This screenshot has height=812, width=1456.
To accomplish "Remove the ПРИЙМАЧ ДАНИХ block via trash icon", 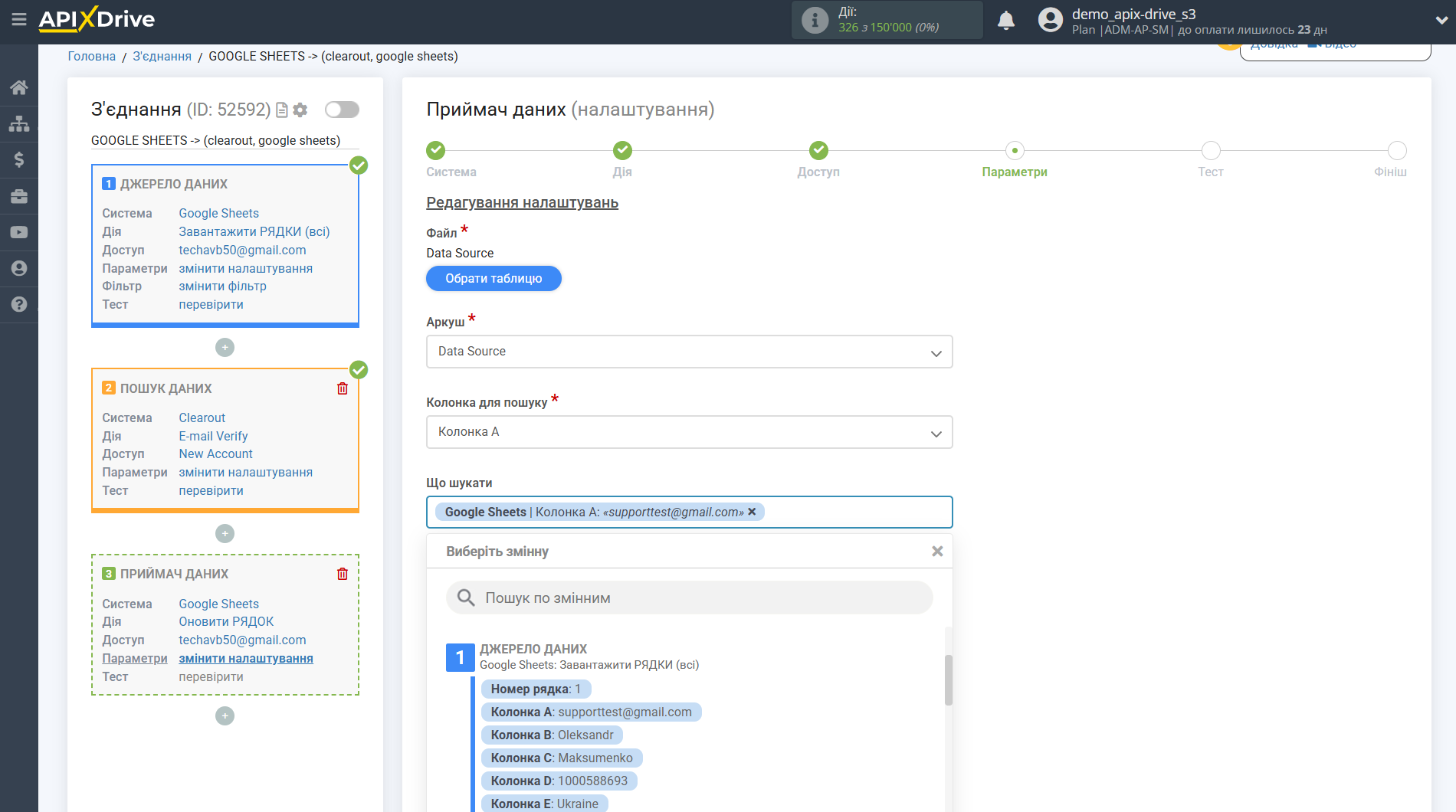I will 342,573.
